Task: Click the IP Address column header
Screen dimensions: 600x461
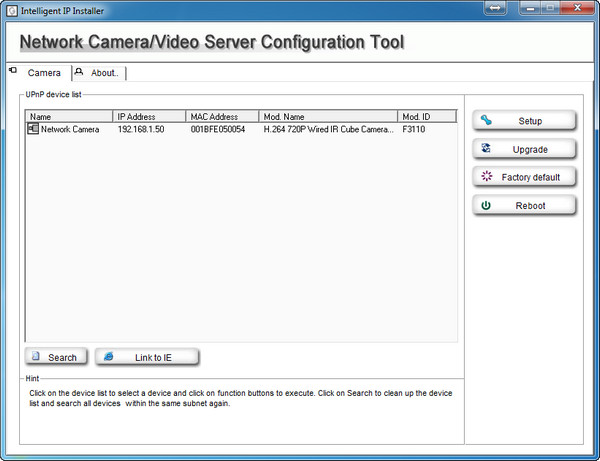Action: pyautogui.click(x=149, y=117)
